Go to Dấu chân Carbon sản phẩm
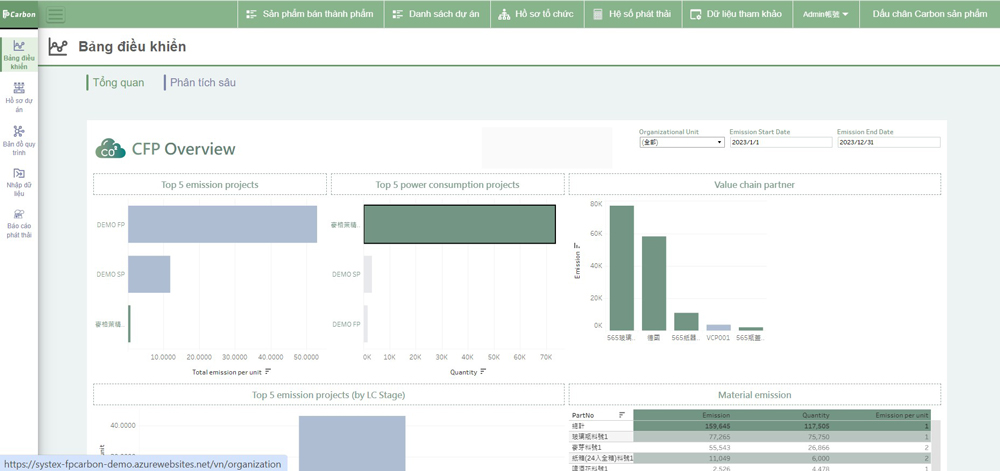The width and height of the screenshot is (1000, 471). [929, 14]
